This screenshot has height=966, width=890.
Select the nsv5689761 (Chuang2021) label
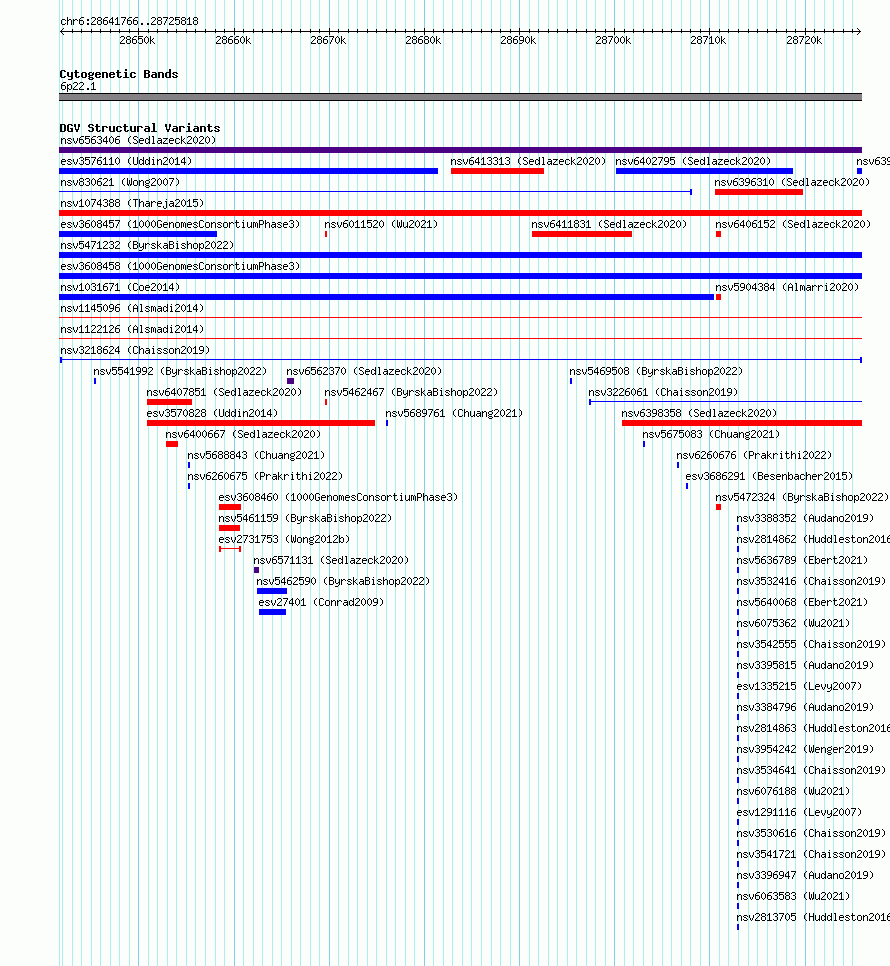[x=454, y=413]
